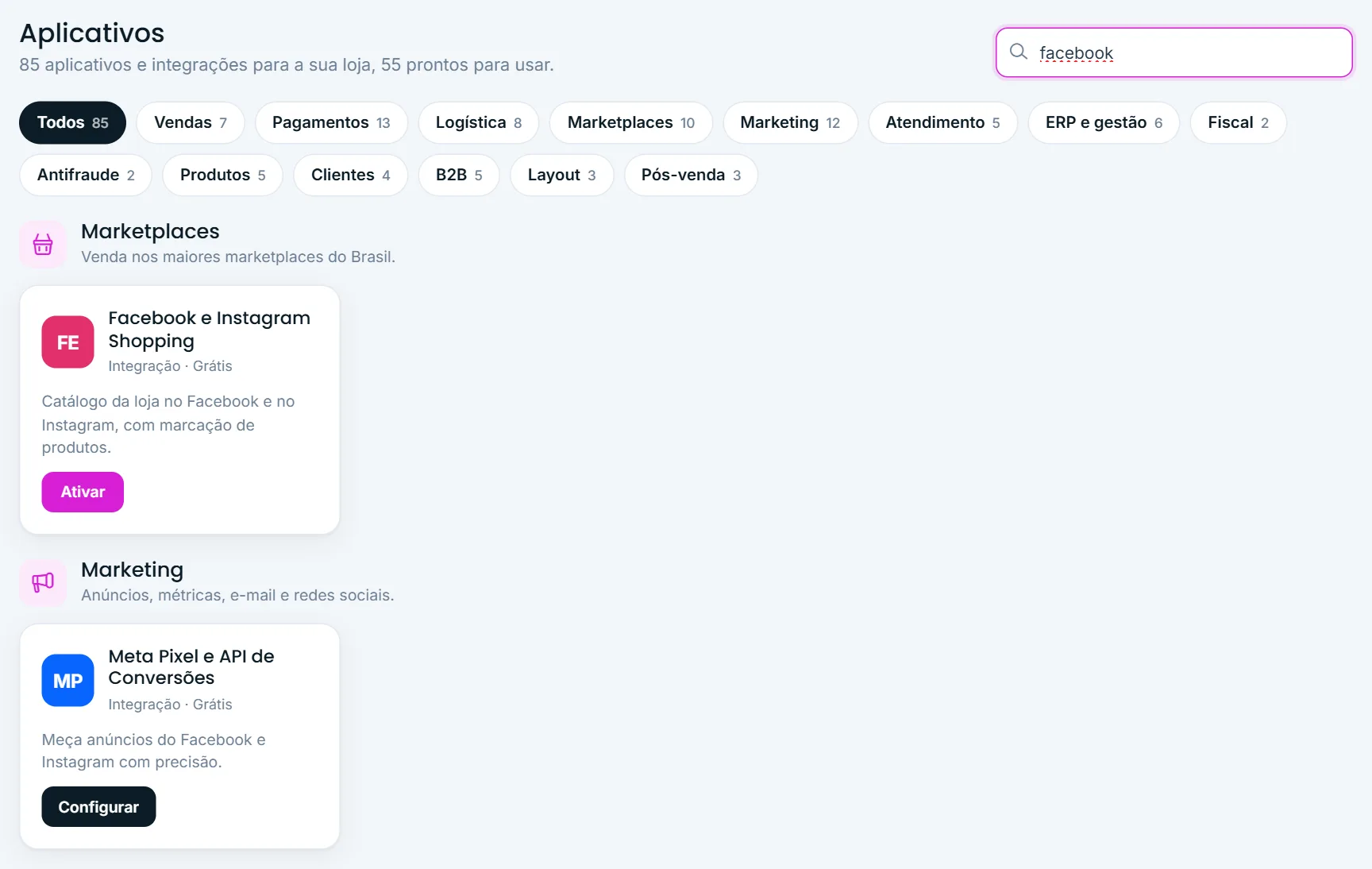The height and width of the screenshot is (869, 1372).
Task: Show the Produtos category
Action: click(222, 175)
